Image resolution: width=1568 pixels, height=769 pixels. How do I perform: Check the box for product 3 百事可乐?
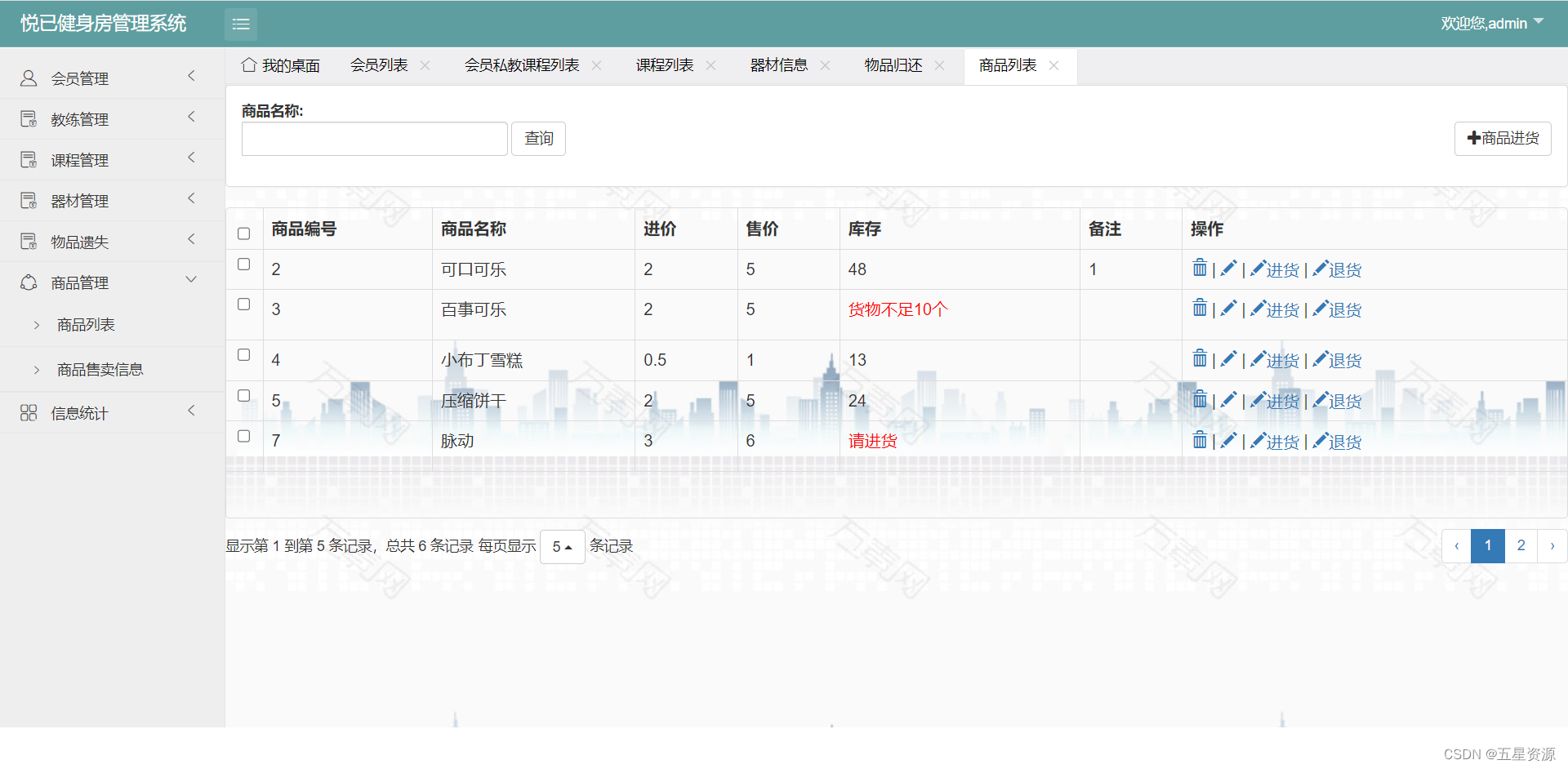pyautogui.click(x=243, y=304)
